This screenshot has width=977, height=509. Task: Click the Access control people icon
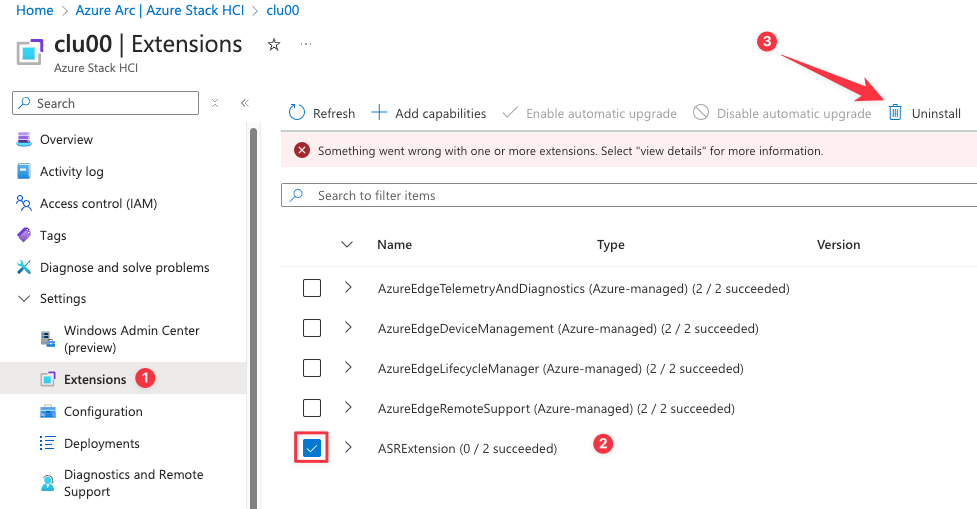click(x=24, y=203)
